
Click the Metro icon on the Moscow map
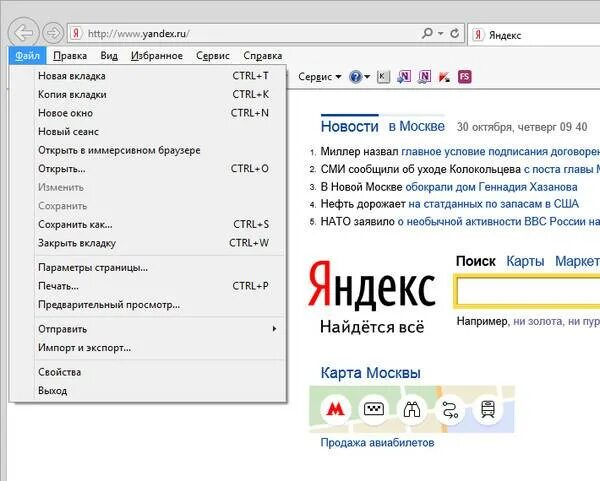click(x=335, y=409)
